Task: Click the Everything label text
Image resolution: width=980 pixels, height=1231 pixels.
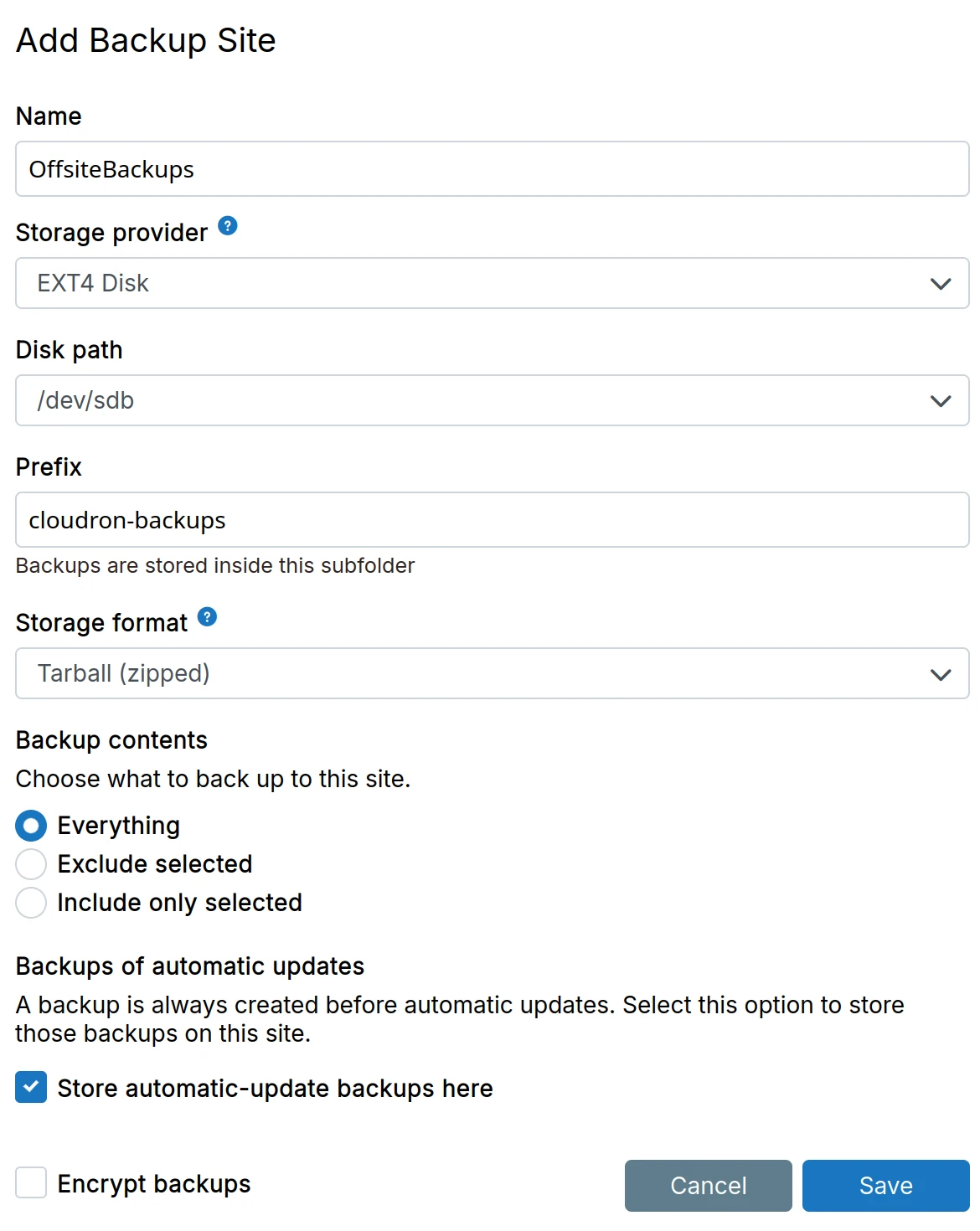Action: coord(118,826)
